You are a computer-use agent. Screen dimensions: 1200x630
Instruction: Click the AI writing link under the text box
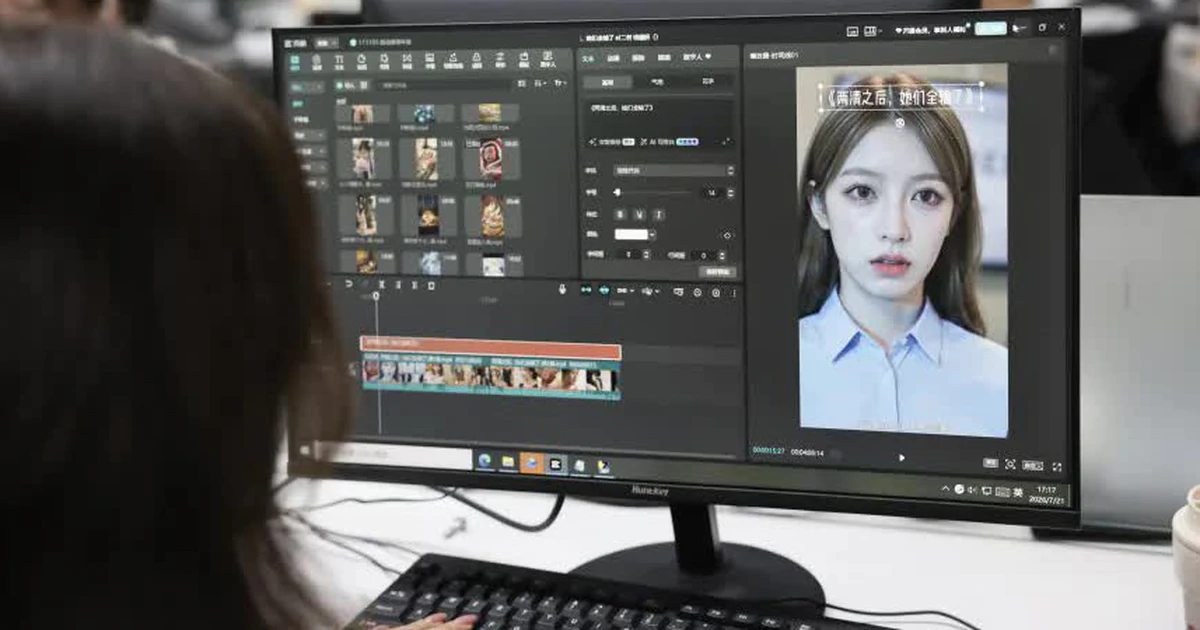coord(672,142)
